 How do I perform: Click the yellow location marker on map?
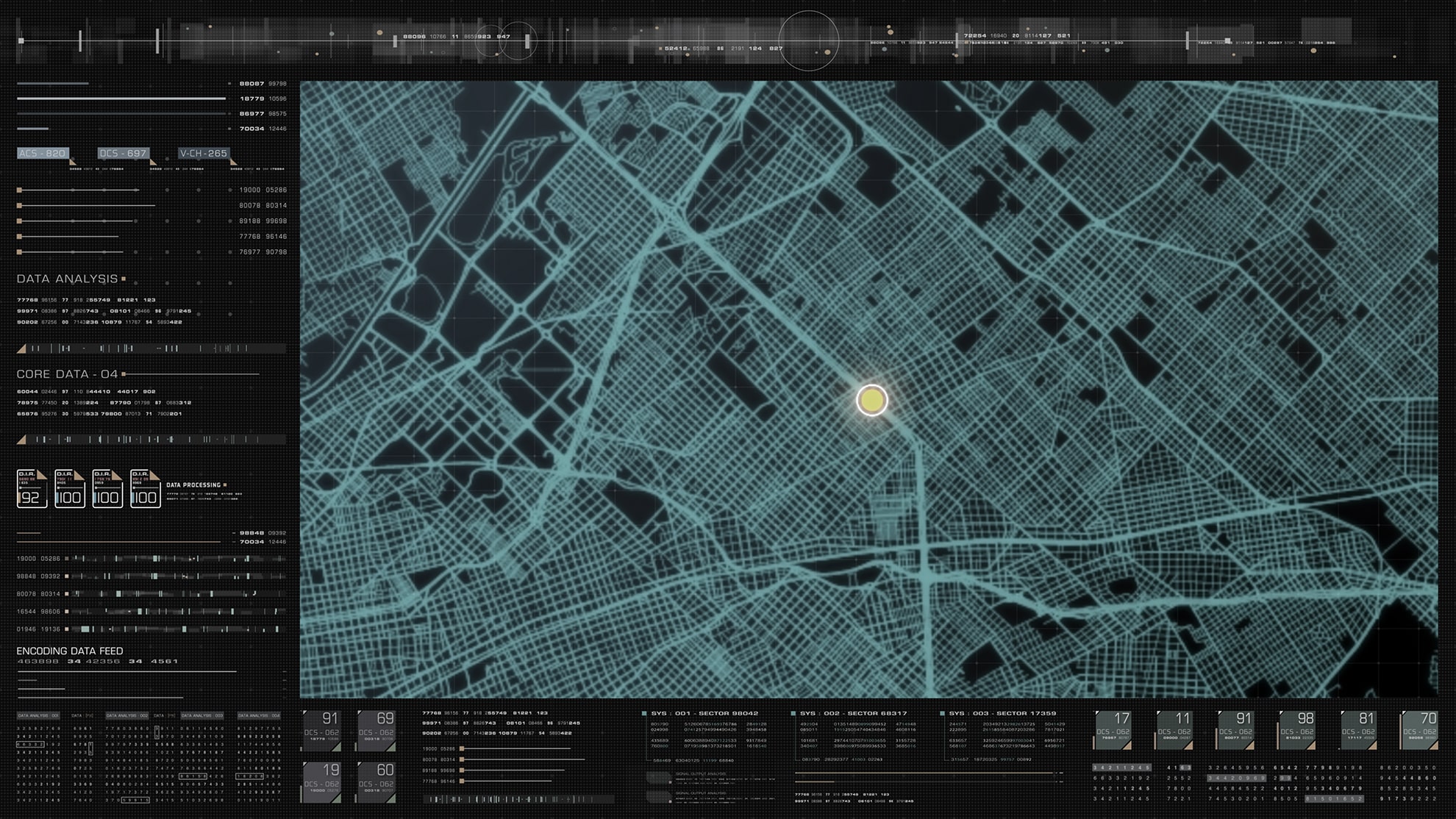(872, 400)
